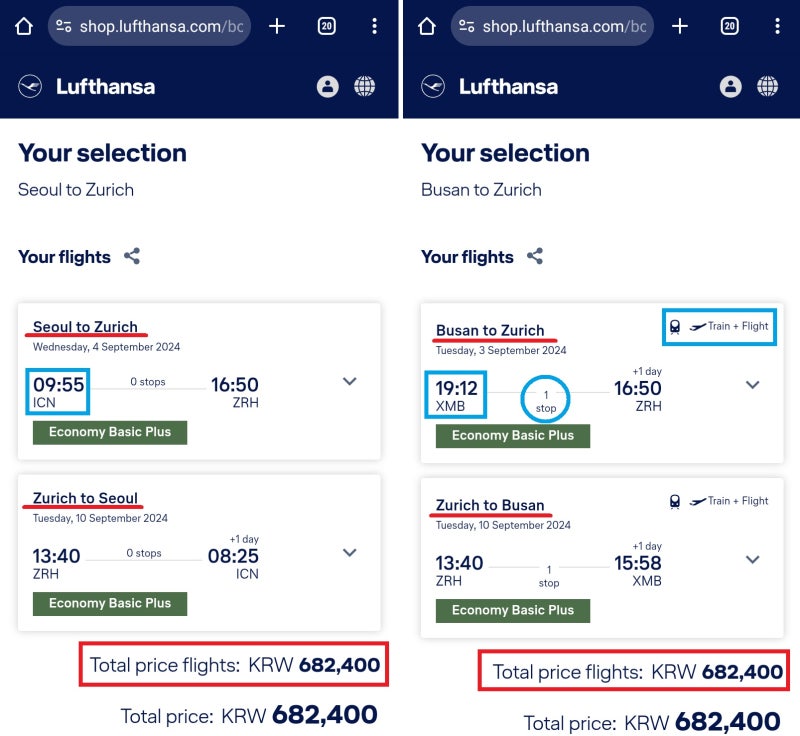Screen dimensions: 800x736
Task: Share flights on the Busan to Zurich page
Action: click(535, 256)
